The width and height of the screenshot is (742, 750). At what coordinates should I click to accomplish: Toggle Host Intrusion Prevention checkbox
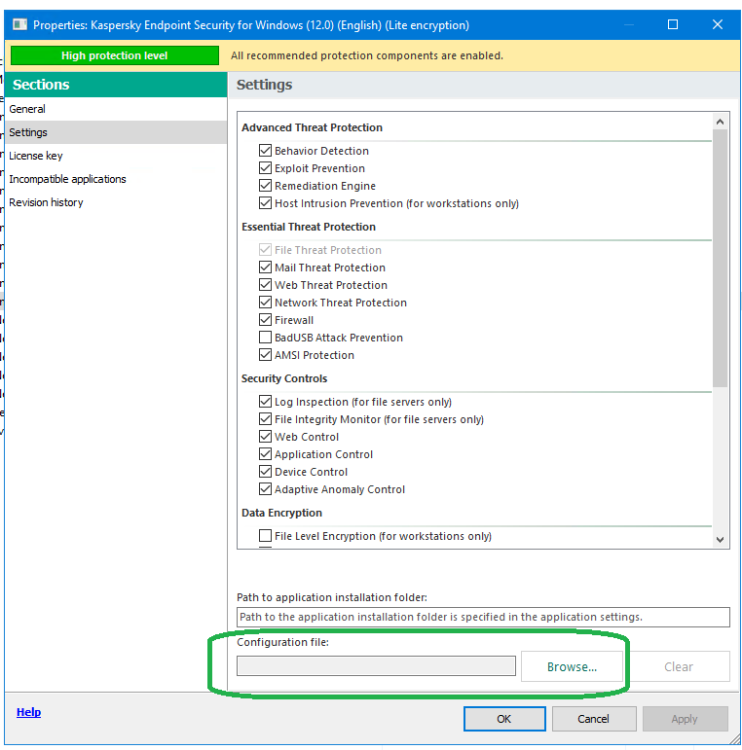265,203
